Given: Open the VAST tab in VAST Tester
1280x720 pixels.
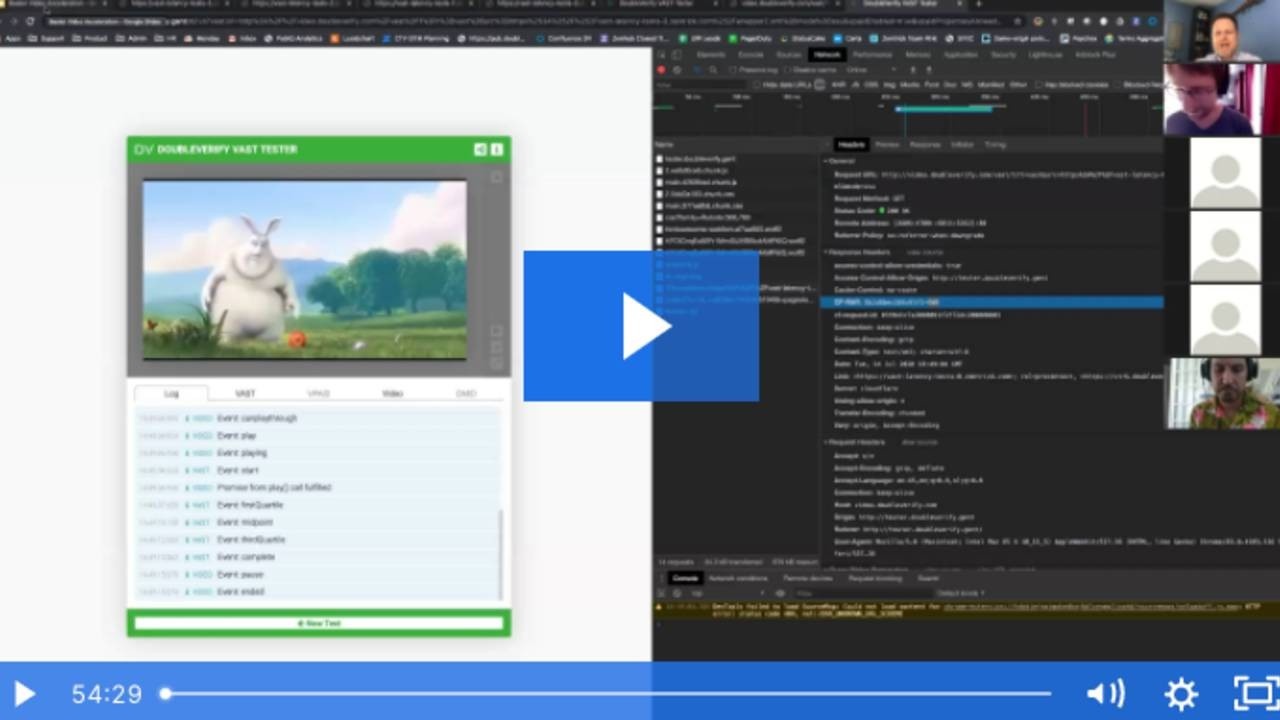Looking at the screenshot, I should [245, 393].
